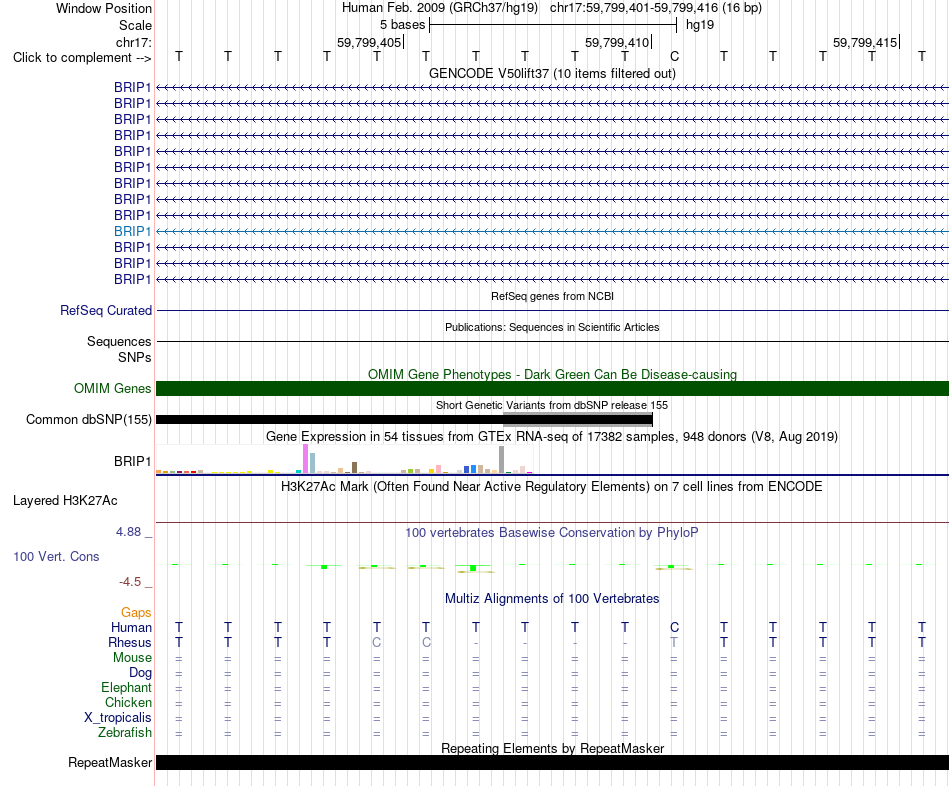Click the Dog alignment row label

tap(140, 672)
